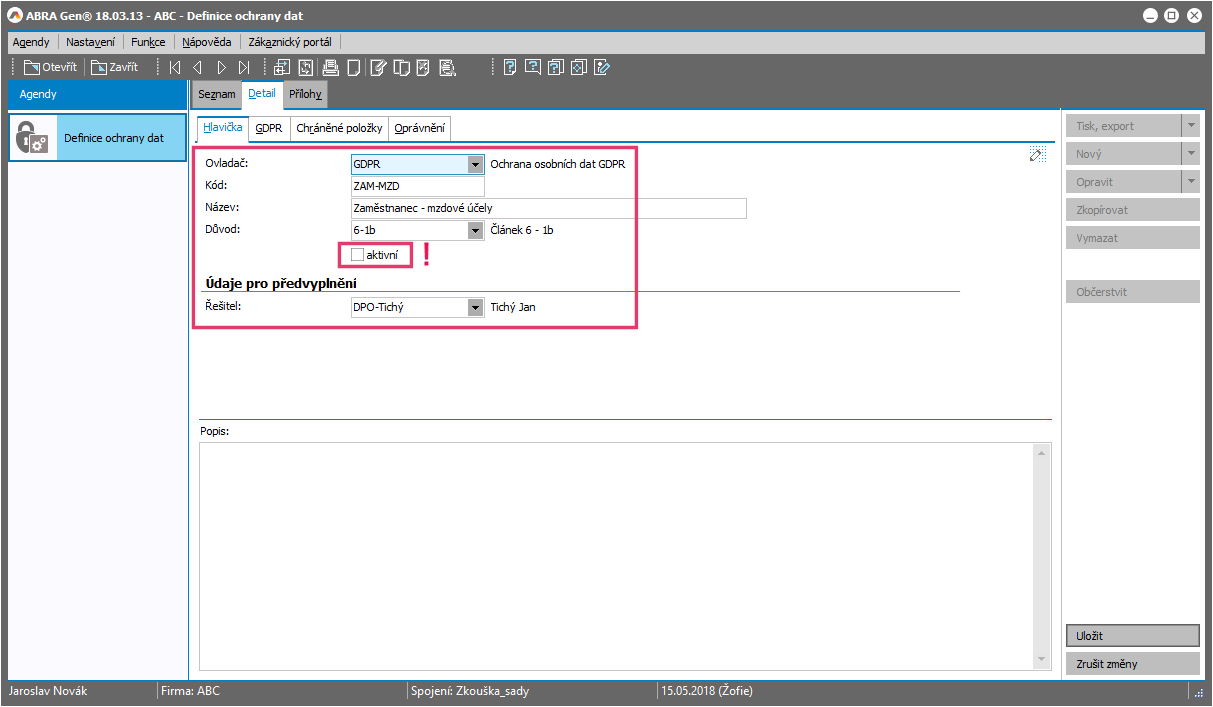1213x707 pixels.
Task: Click the Otevřít toolbar button
Action: click(x=50, y=68)
